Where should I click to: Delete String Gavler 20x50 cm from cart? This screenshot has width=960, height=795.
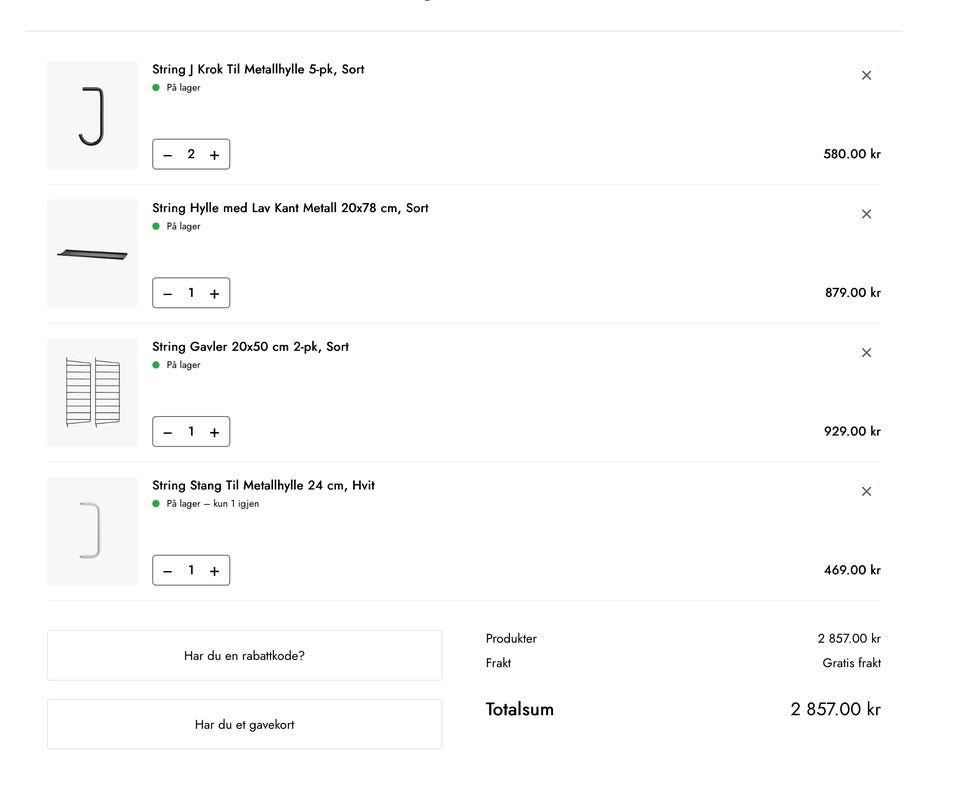pyautogui.click(x=866, y=353)
